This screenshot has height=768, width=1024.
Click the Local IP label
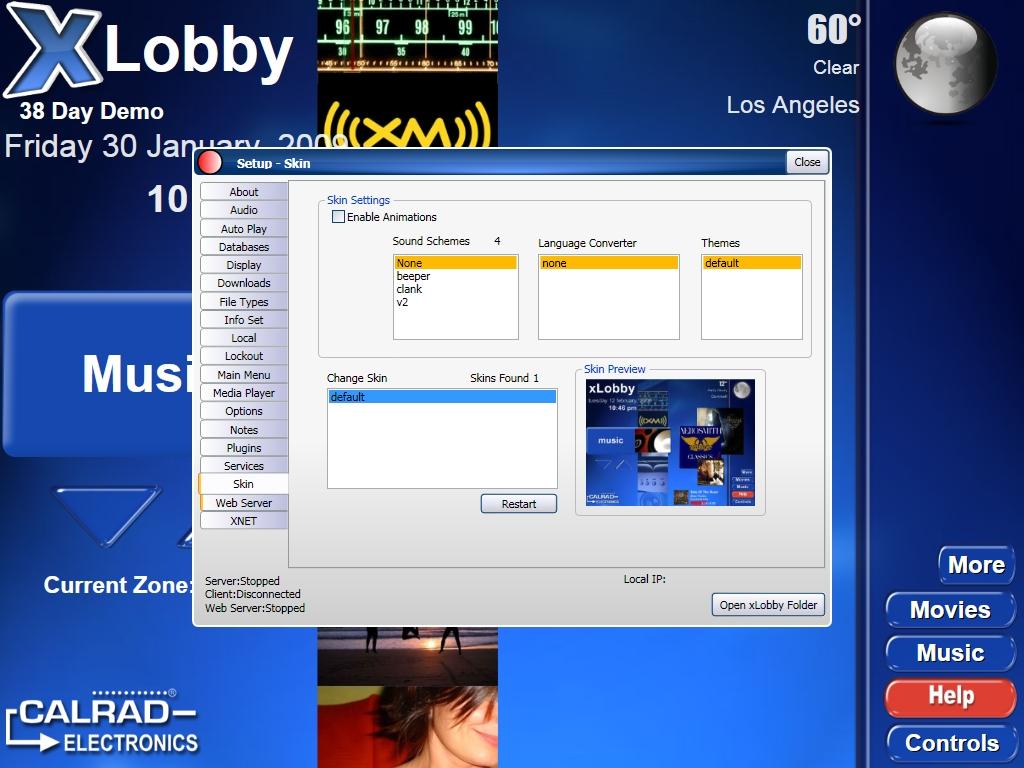645,579
